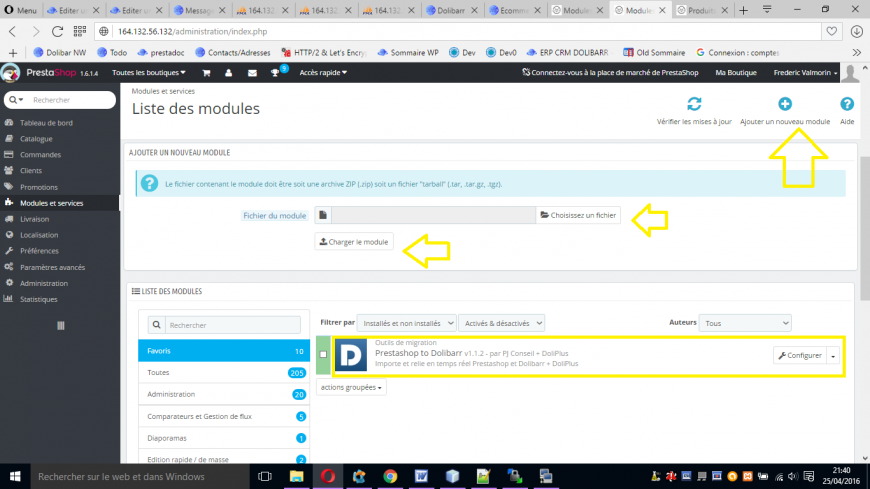This screenshot has height=489, width=870.
Task: Select the Toutes category
Action: (x=224, y=372)
